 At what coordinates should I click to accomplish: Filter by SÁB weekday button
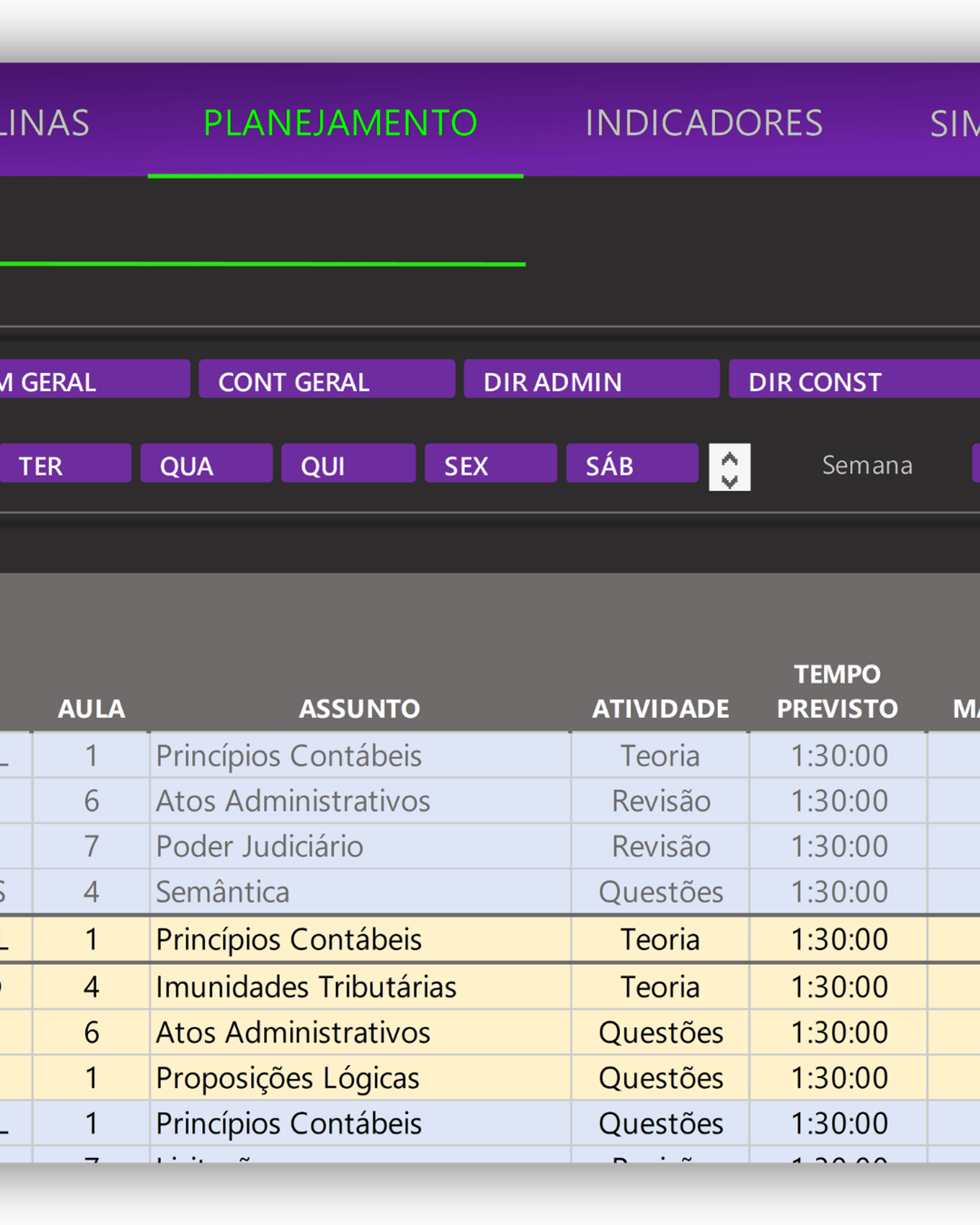632,463
